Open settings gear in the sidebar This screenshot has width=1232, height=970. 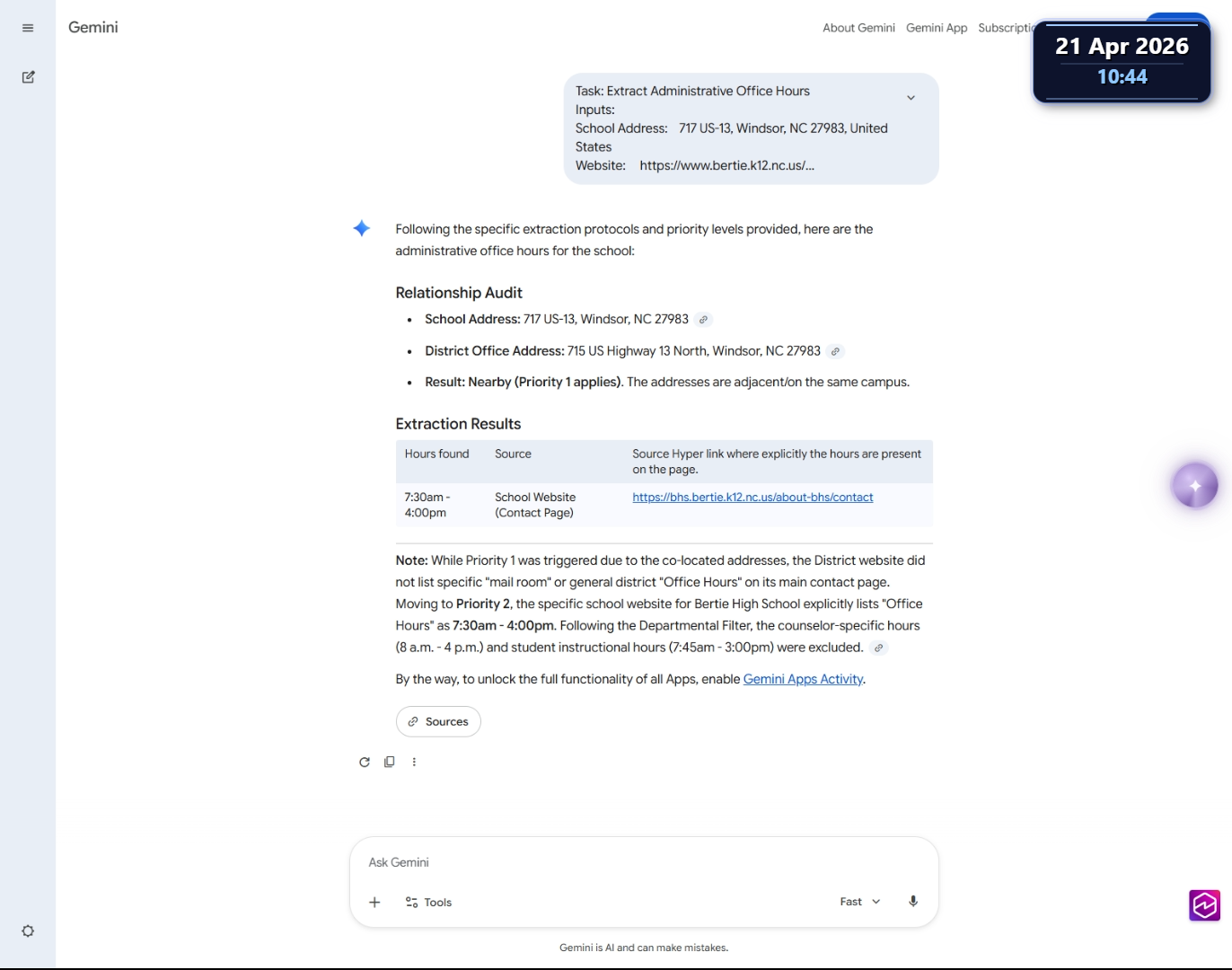(x=28, y=931)
